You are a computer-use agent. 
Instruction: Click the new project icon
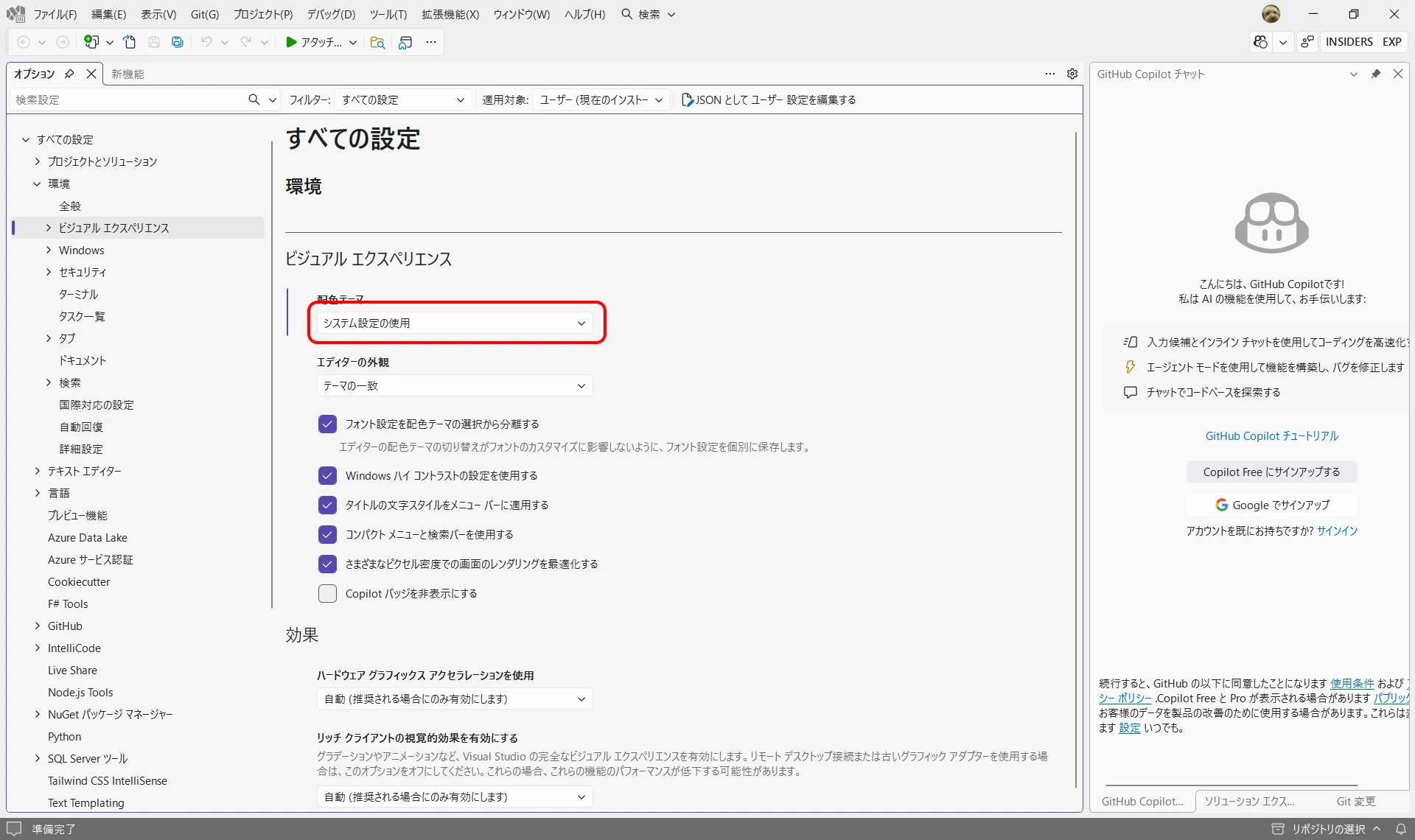coord(91,42)
